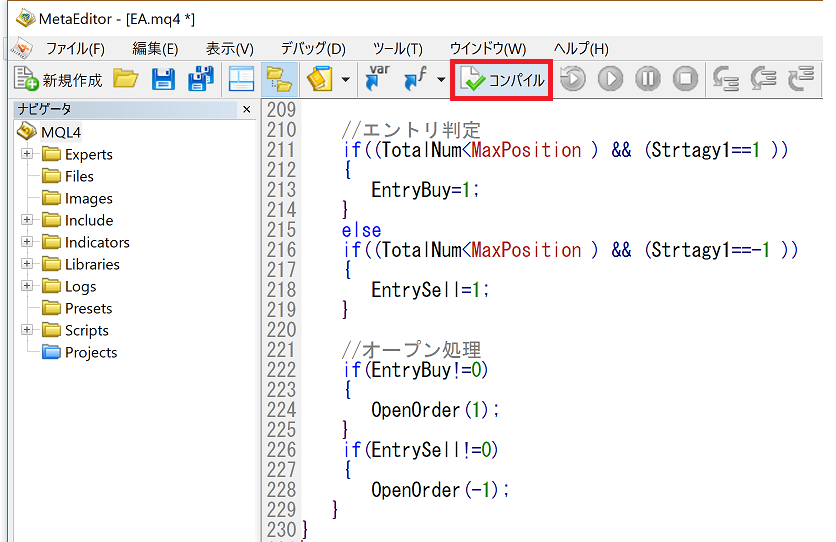
Task: Open the ファイル(F) menu
Action: click(75, 49)
